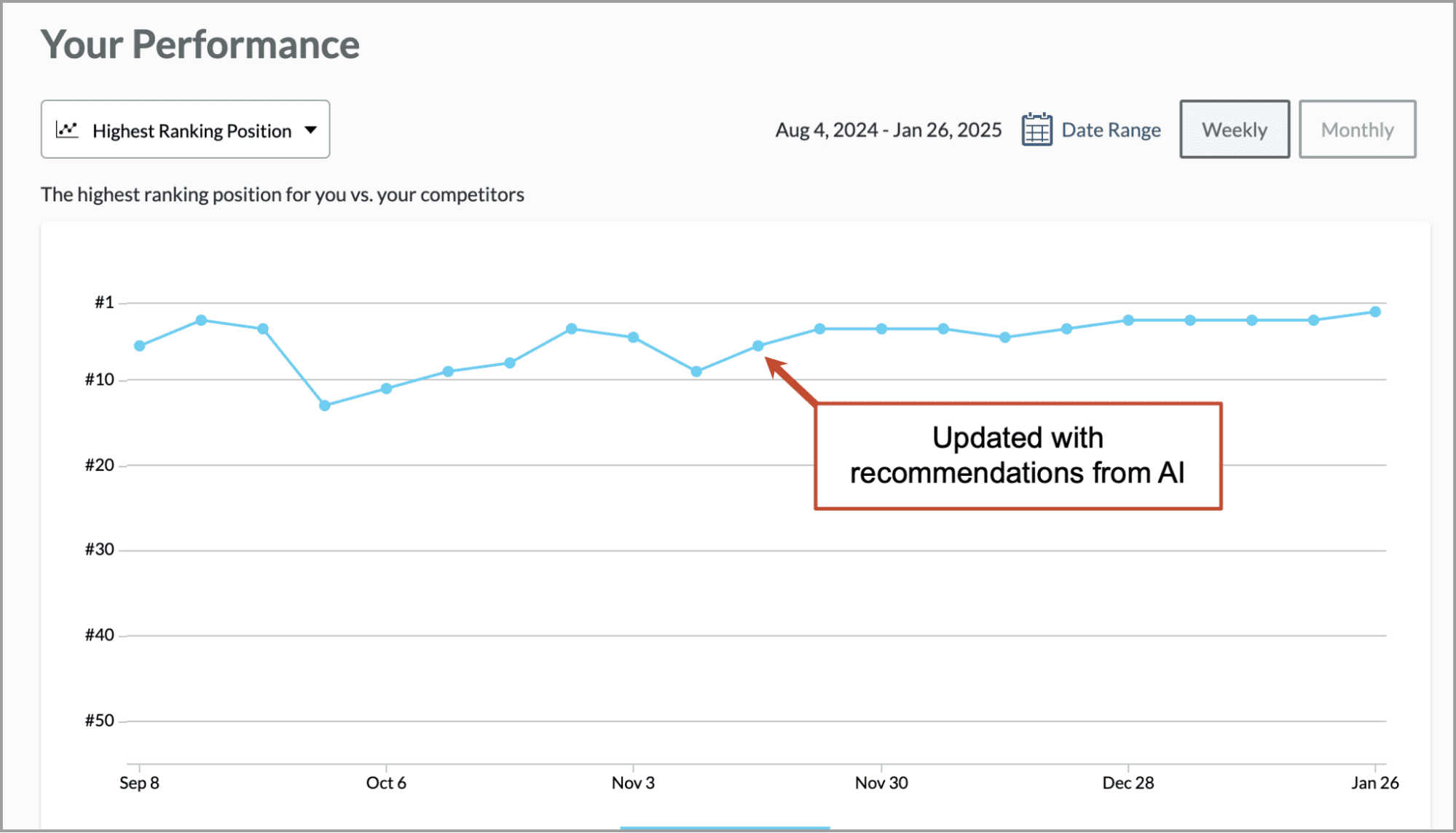Screen dimensions: 1456x833
Task: Click the lowest data point below #10
Action: tap(325, 405)
